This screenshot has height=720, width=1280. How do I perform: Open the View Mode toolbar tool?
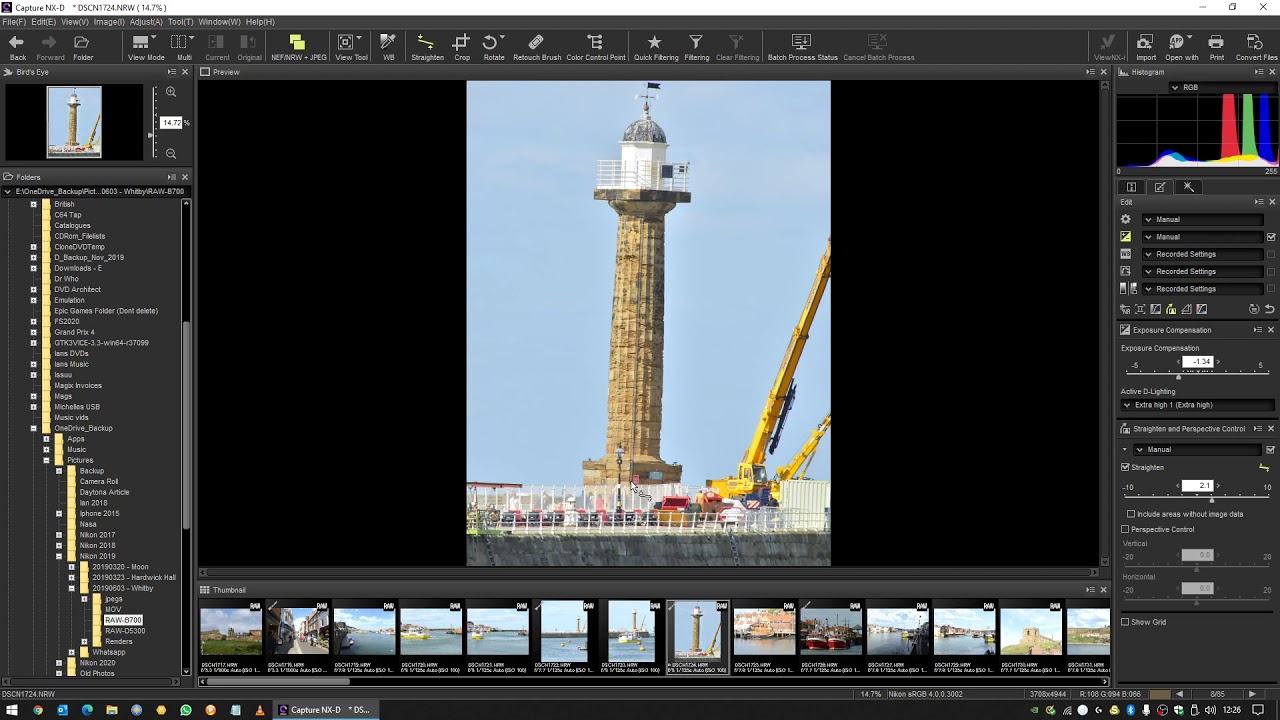pos(146,47)
